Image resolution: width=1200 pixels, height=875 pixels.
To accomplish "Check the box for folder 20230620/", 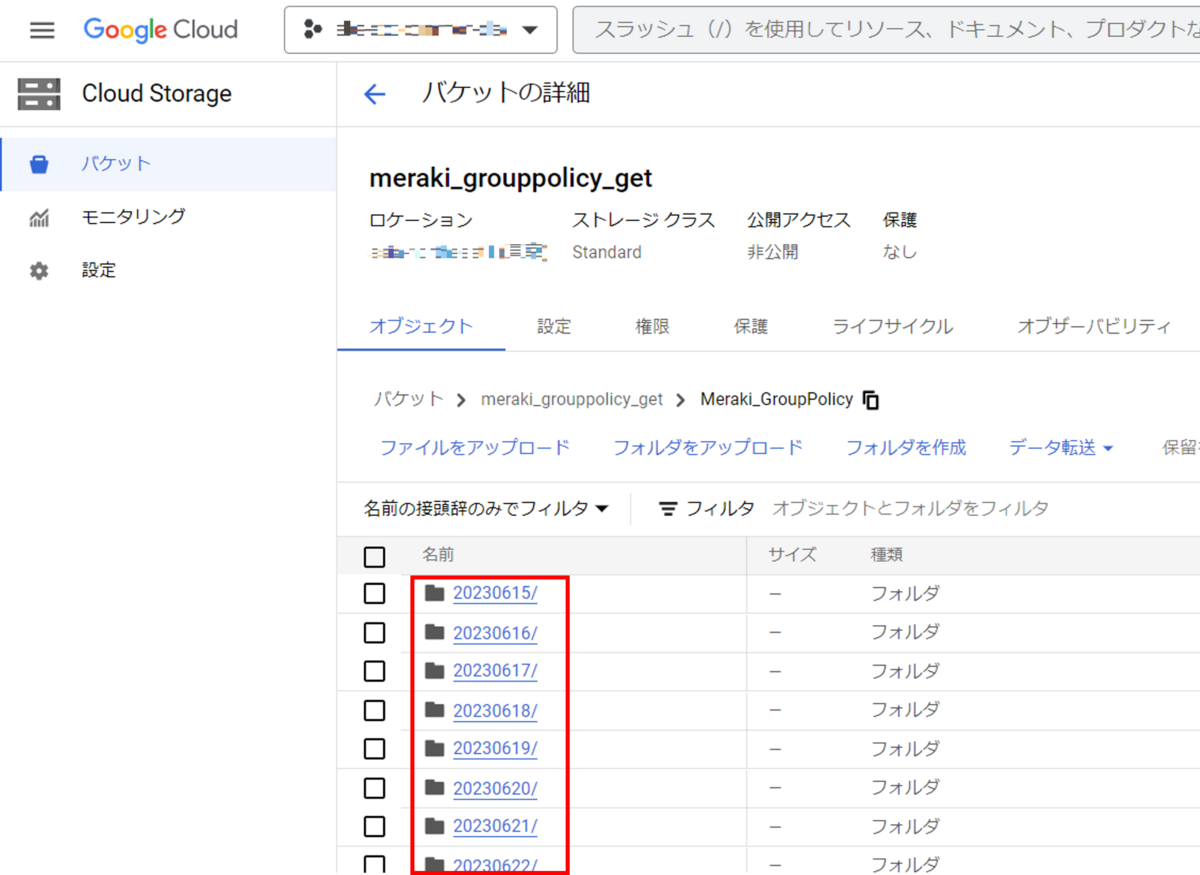I will [x=374, y=788].
